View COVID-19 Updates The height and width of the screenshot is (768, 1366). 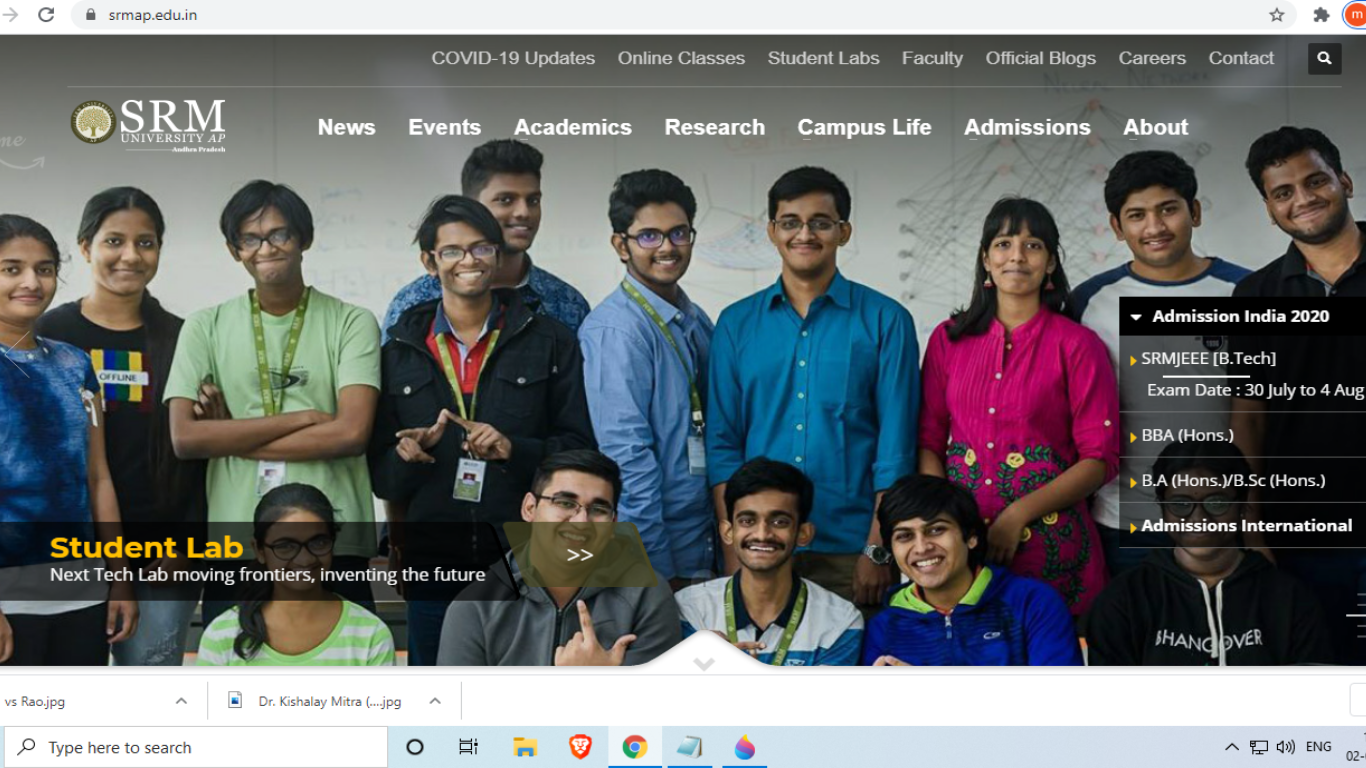tap(513, 58)
